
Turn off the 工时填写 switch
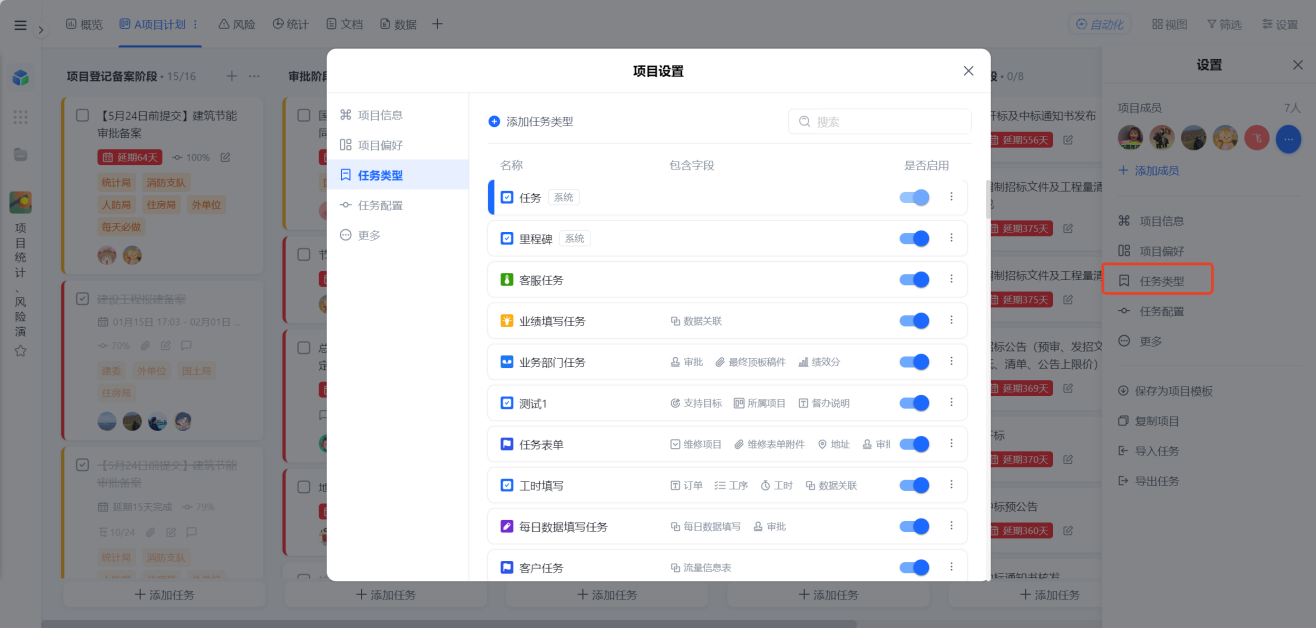point(914,485)
